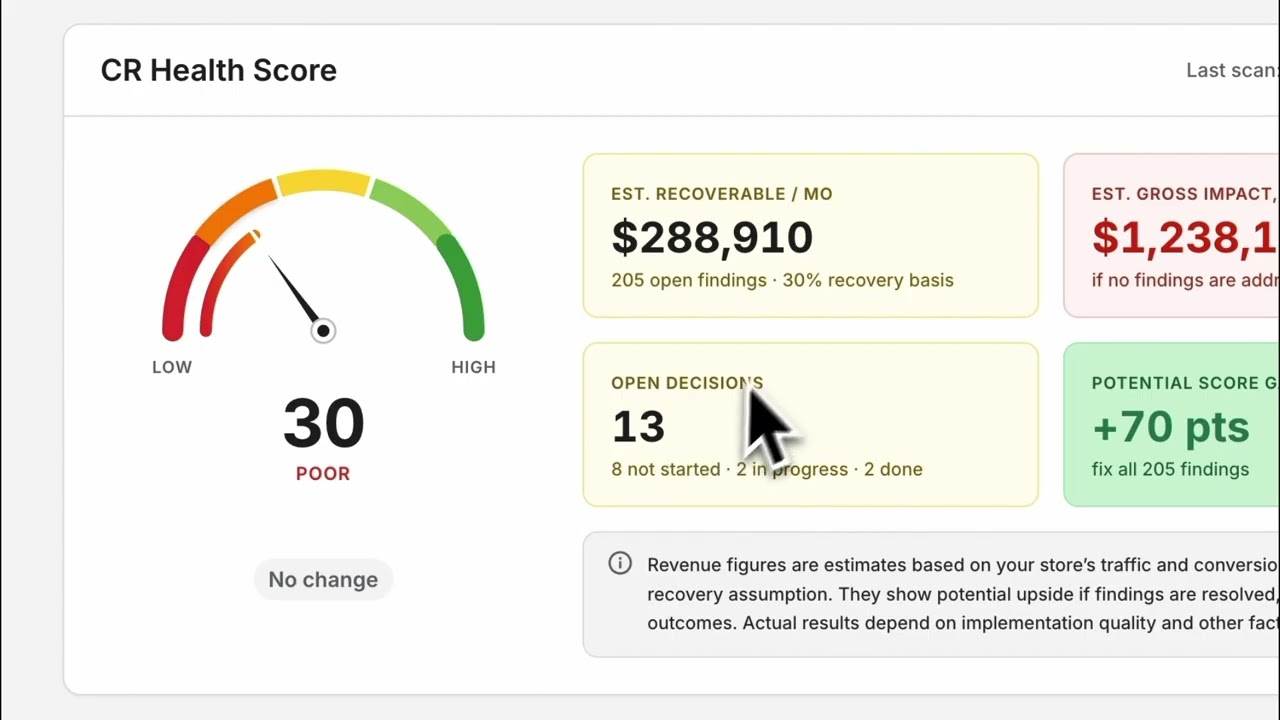The image size is (1280, 720).
Task: Click the Last scan text
Action: click(1232, 70)
